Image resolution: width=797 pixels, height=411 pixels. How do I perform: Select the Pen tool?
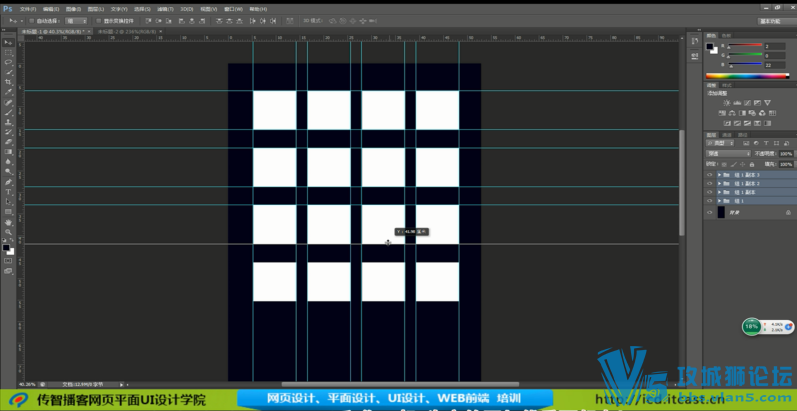point(8,182)
